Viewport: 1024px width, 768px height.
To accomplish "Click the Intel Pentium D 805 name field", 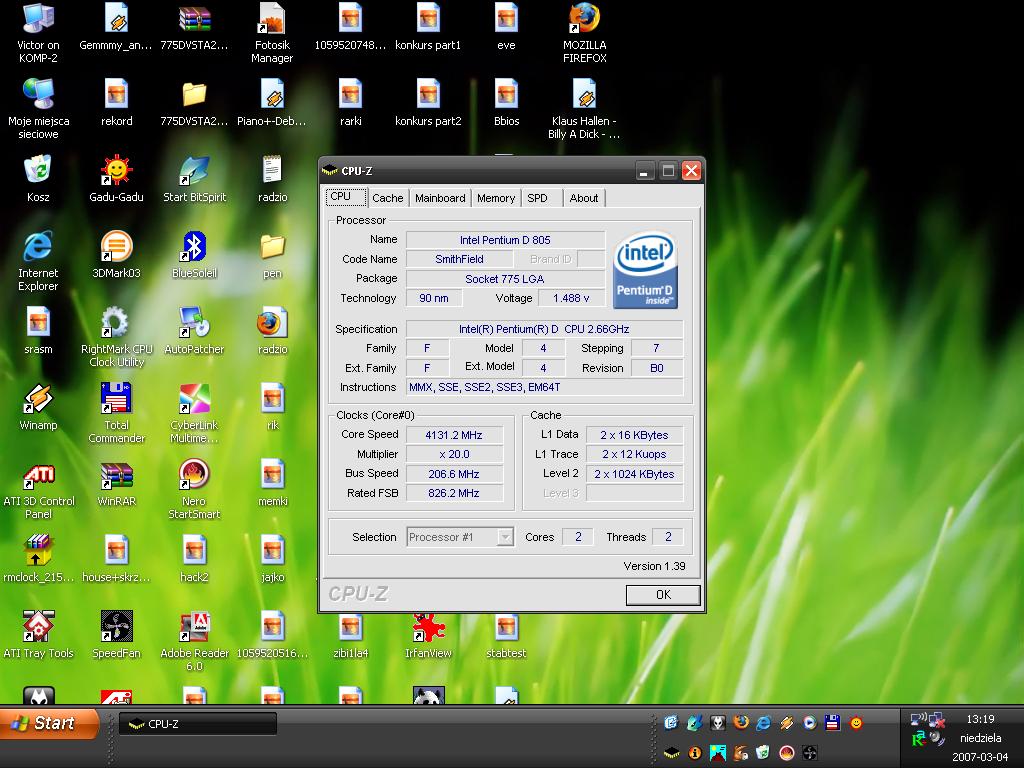I will [505, 240].
